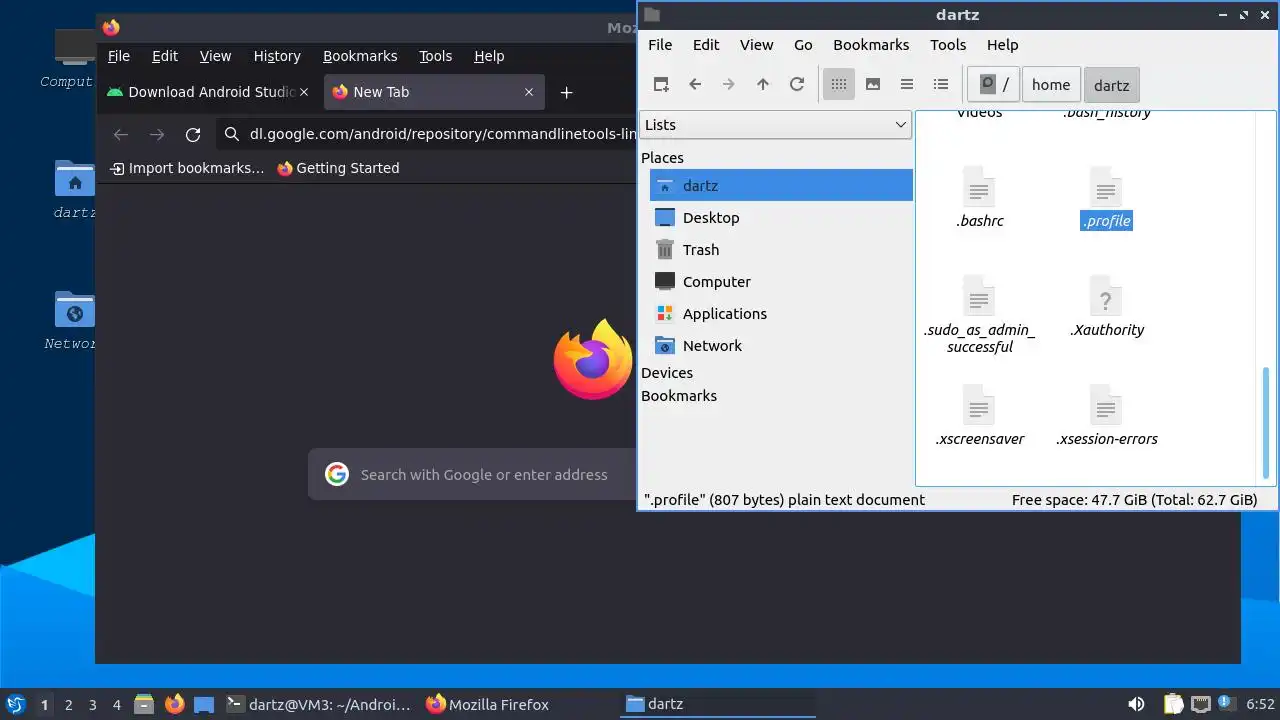Screen dimensions: 1280x720
Task: Open the file manager Help menu
Action: click(x=1002, y=45)
